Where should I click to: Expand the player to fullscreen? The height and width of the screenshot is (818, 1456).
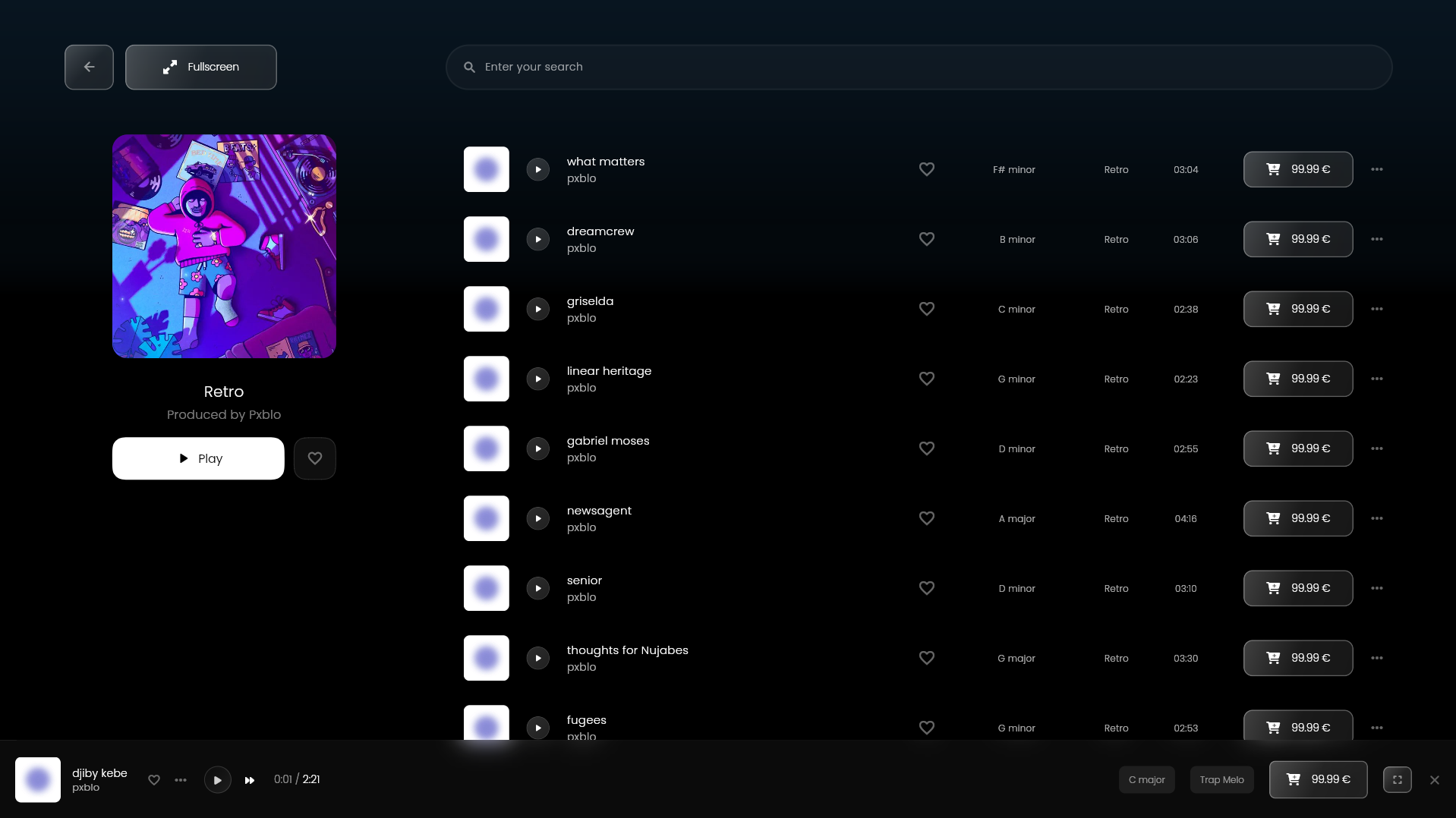(x=1398, y=779)
